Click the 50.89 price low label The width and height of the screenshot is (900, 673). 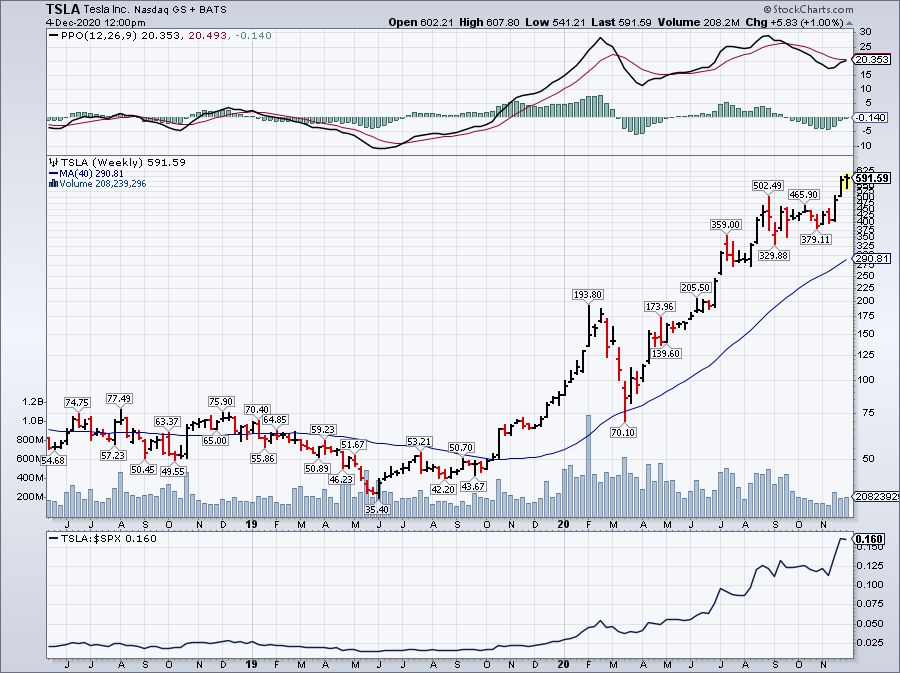coord(317,468)
